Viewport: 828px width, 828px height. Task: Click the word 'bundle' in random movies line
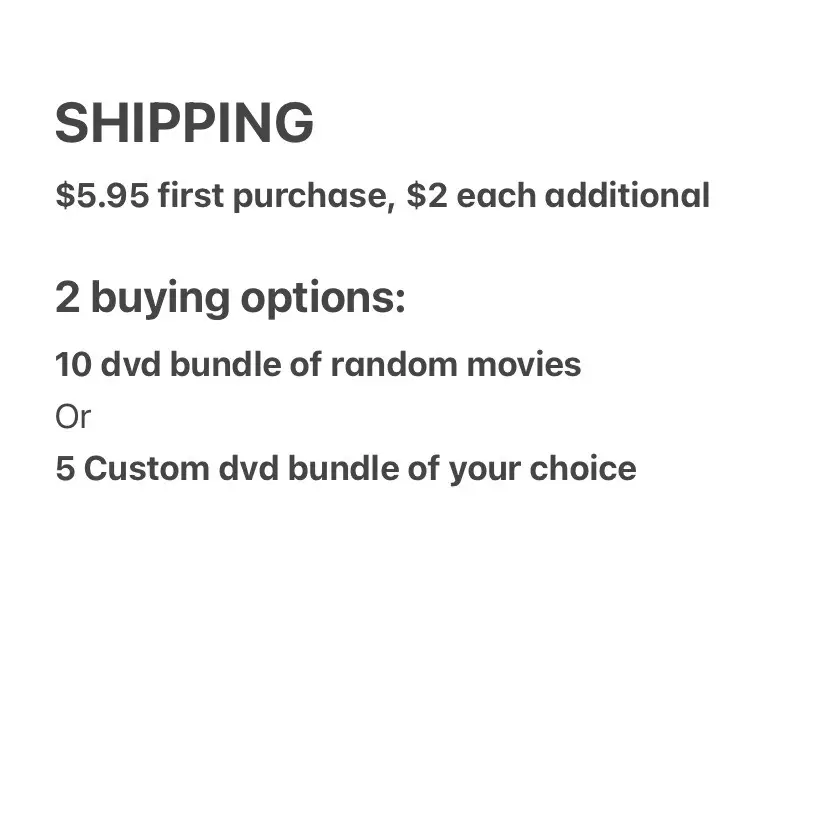(229, 364)
